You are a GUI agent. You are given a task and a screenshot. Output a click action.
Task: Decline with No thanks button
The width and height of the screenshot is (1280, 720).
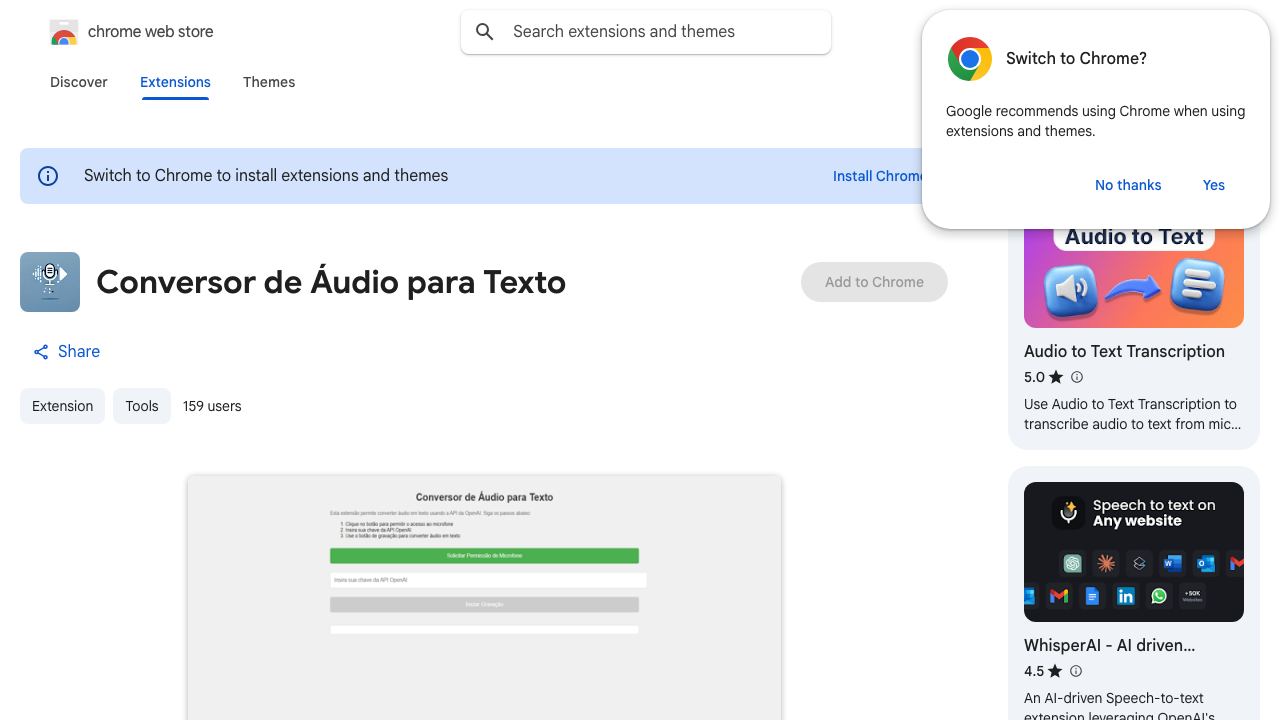(1128, 185)
